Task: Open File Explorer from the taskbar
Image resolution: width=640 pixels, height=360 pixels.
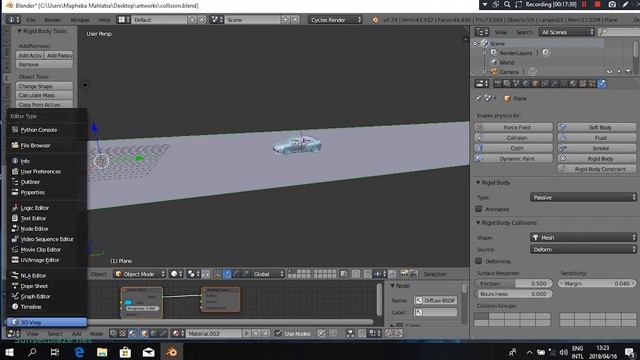Action: pyautogui.click(x=102, y=351)
